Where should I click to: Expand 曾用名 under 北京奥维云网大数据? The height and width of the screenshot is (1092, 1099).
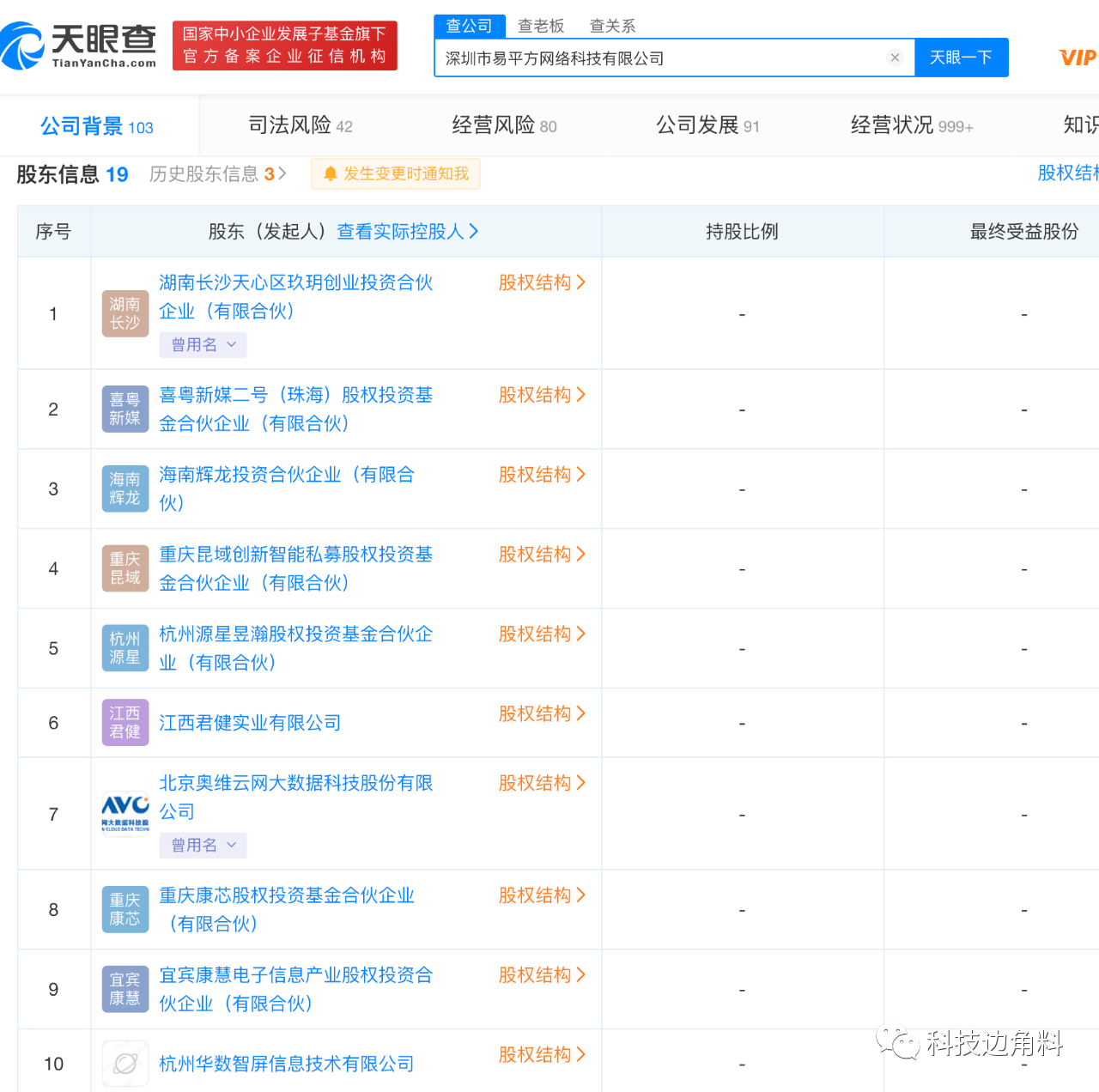203,846
